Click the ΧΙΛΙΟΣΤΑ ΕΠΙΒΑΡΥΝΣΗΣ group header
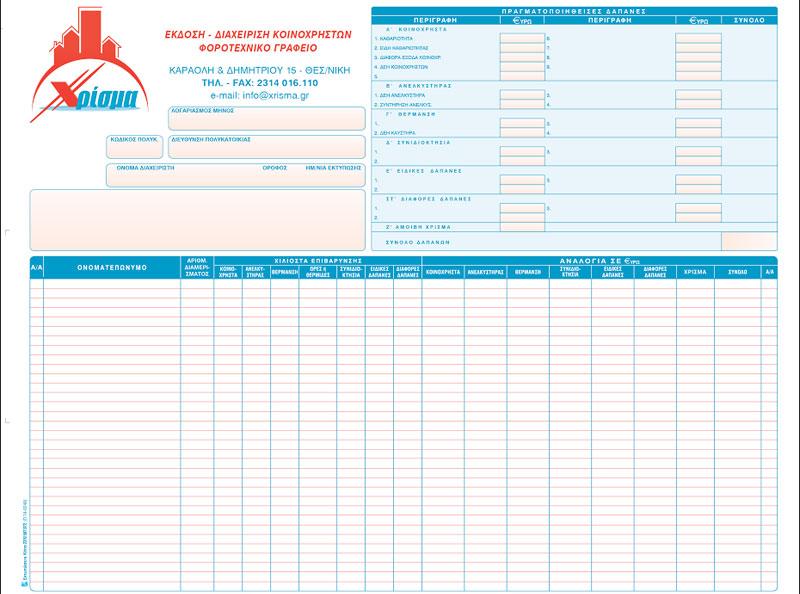The image size is (800, 594). [318, 261]
